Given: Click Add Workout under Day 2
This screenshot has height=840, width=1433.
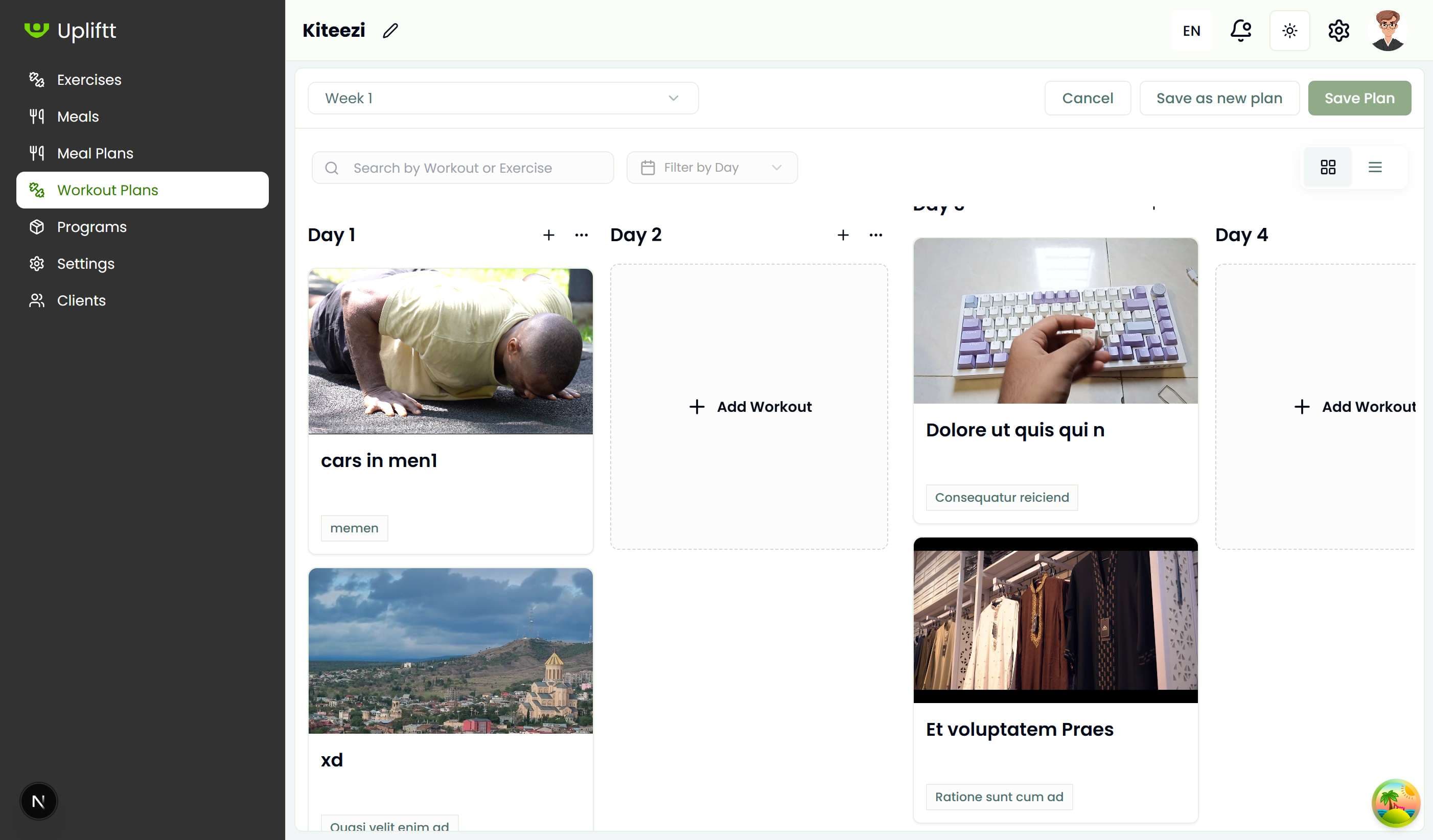Looking at the screenshot, I should 750,406.
